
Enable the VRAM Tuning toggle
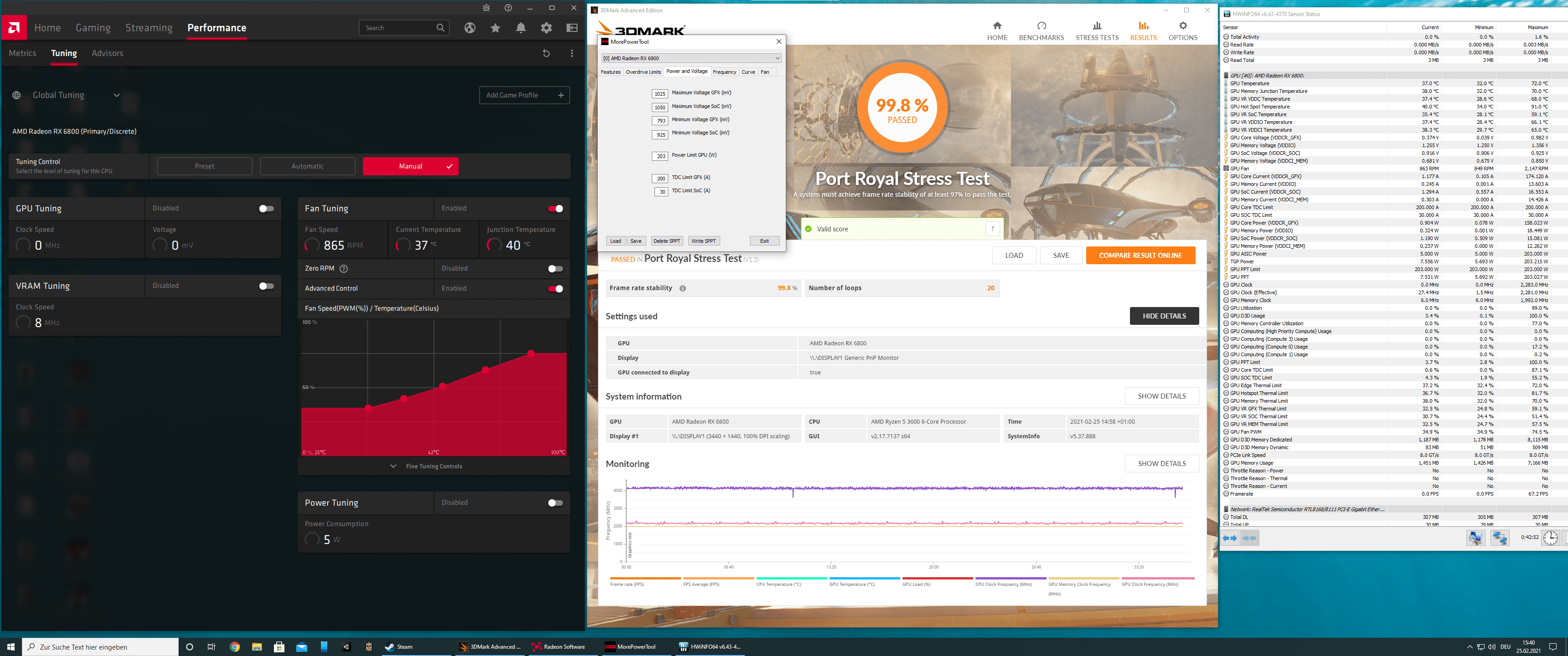point(266,286)
